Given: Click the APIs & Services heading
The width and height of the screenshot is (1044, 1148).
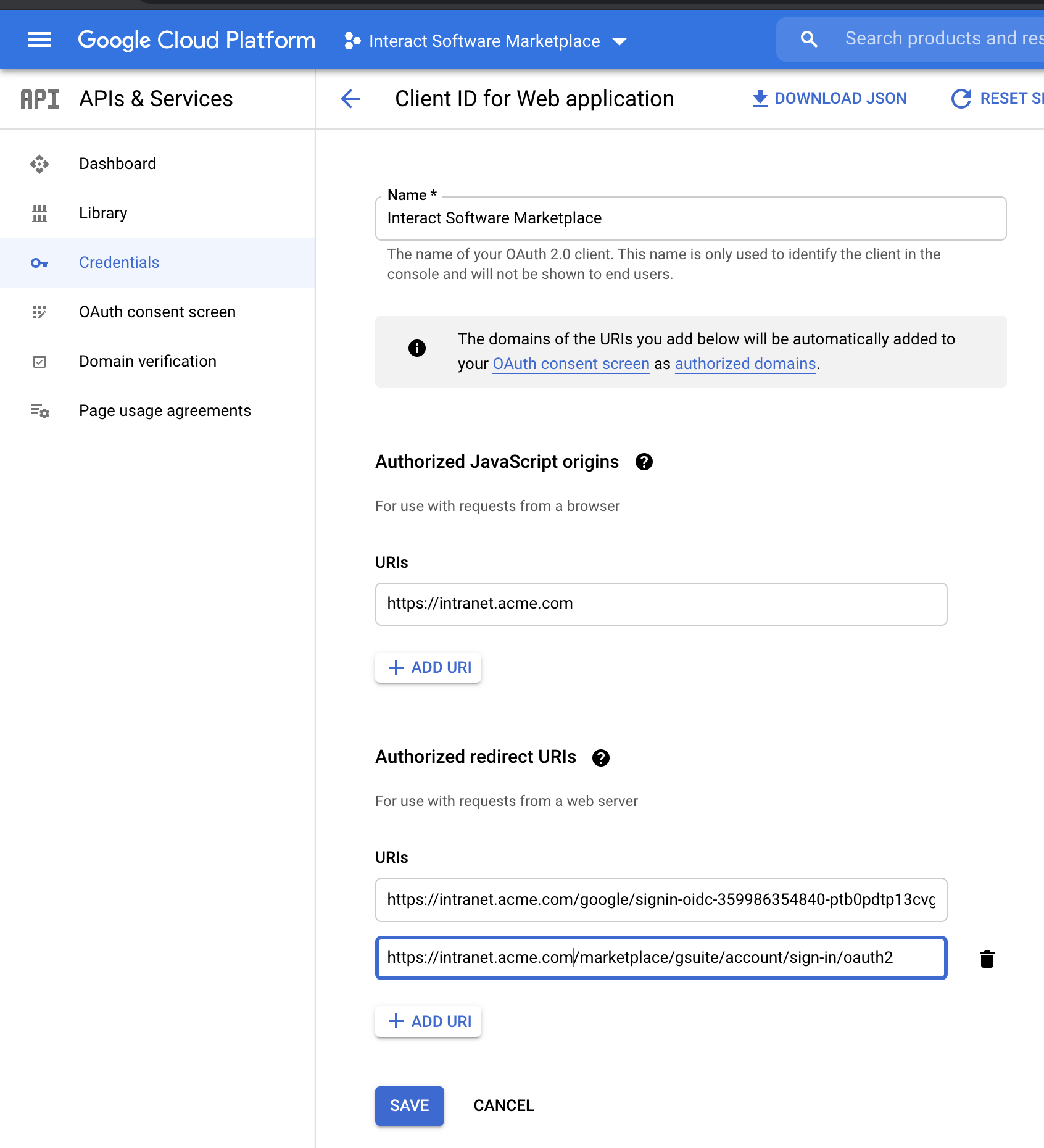Looking at the screenshot, I should point(156,99).
